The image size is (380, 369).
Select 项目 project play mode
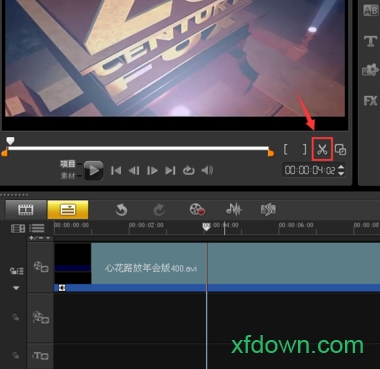coord(68,164)
